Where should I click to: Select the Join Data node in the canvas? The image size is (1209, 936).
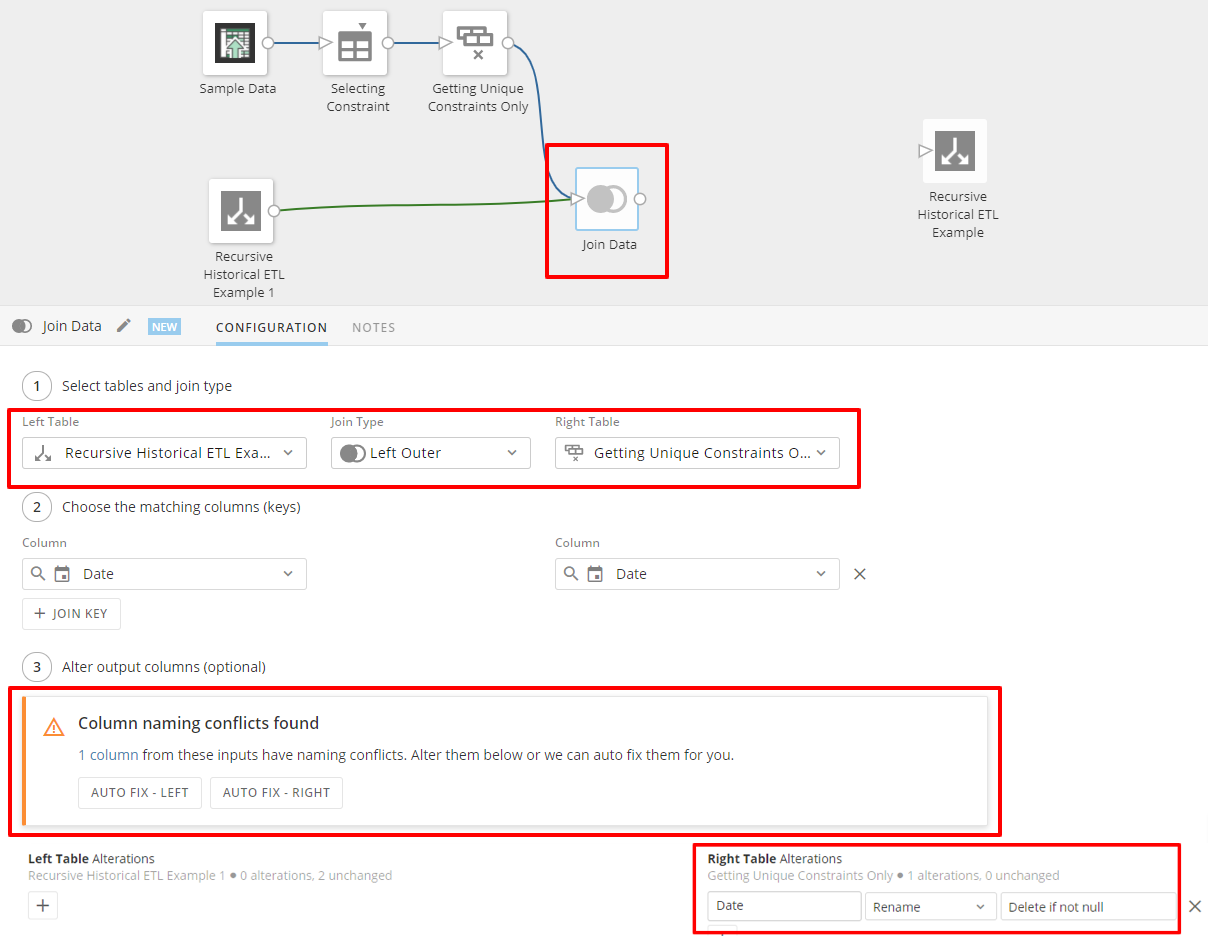607,199
